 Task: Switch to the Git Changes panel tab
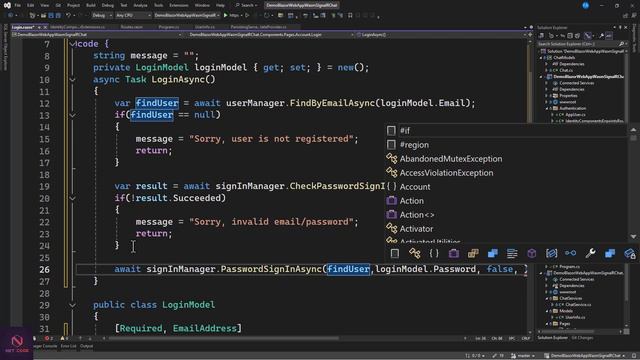pos(582,338)
